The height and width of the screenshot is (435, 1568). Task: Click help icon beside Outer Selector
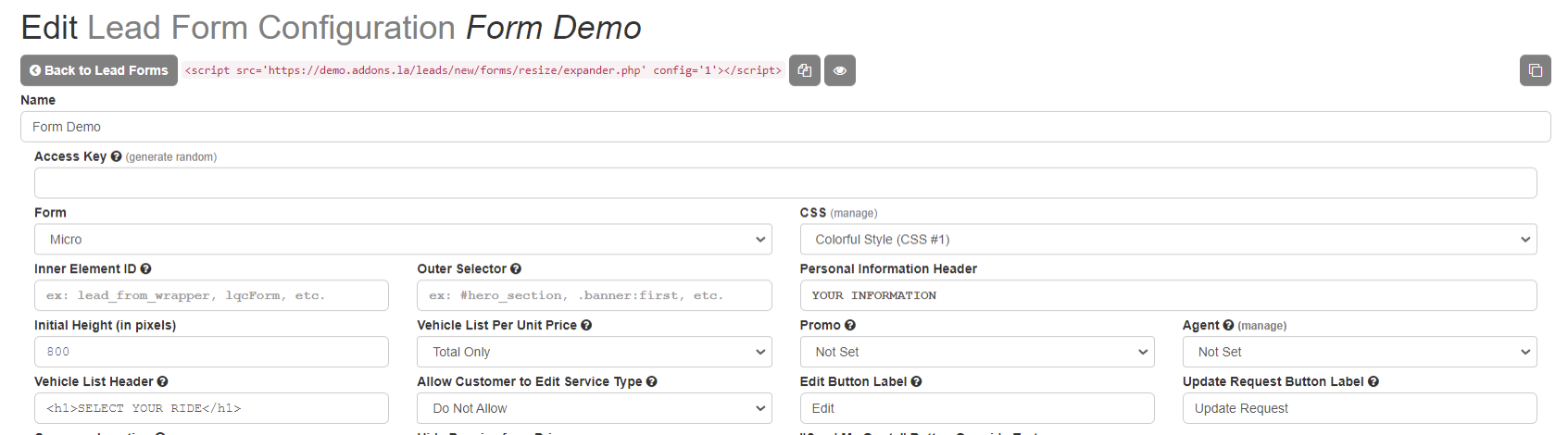click(x=516, y=268)
